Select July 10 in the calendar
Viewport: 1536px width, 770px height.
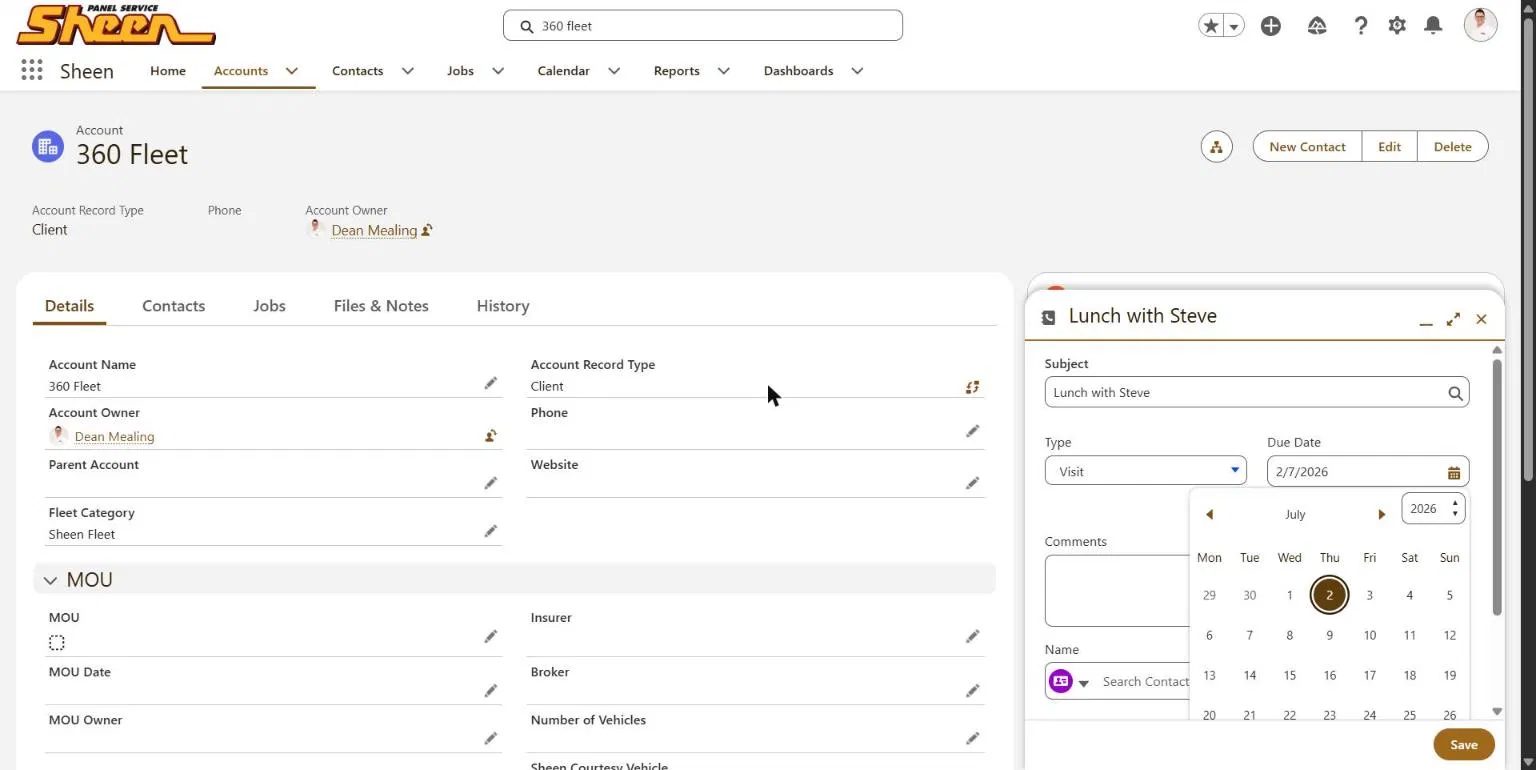(1370, 635)
